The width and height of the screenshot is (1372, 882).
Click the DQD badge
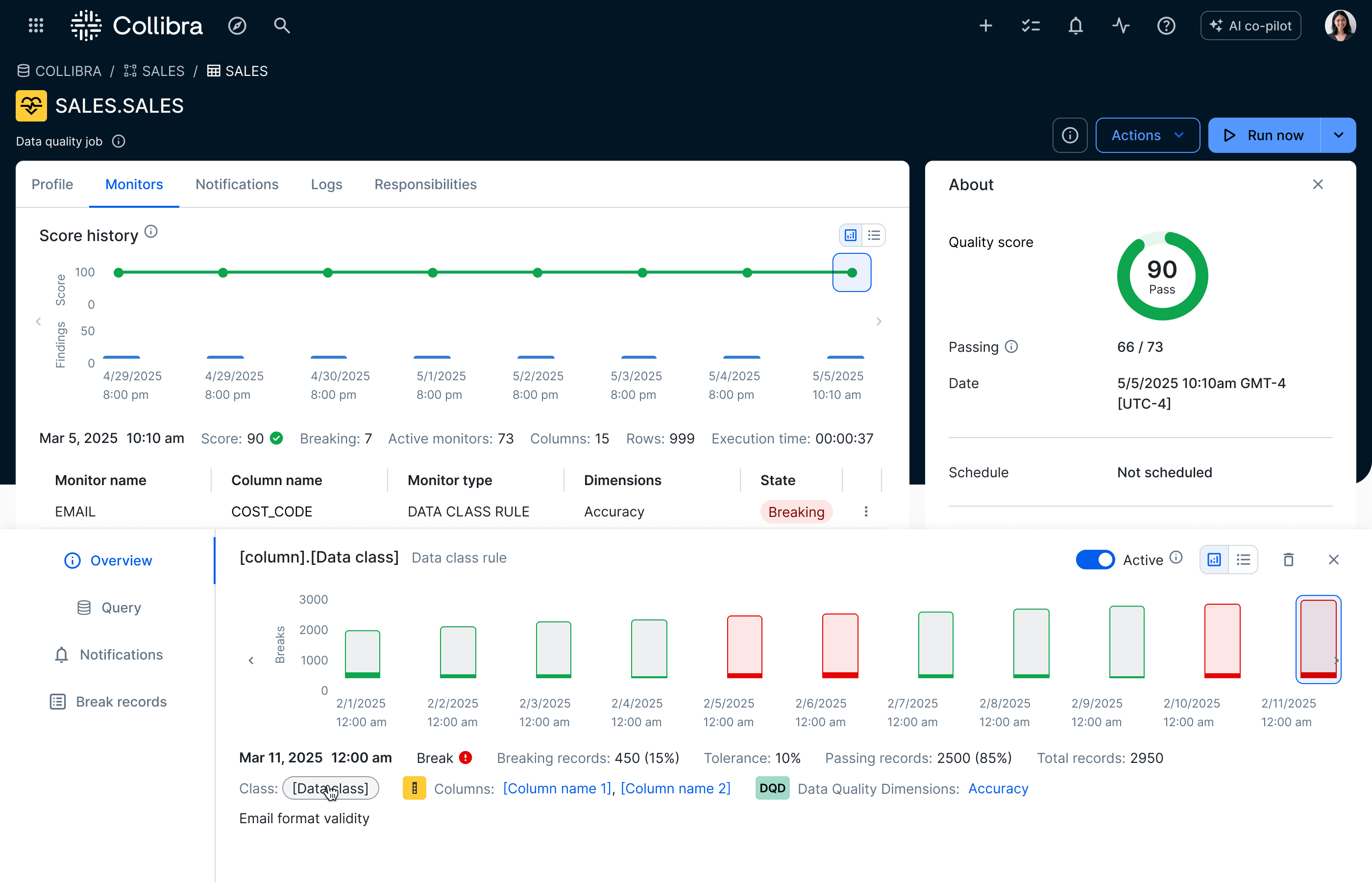coord(772,788)
